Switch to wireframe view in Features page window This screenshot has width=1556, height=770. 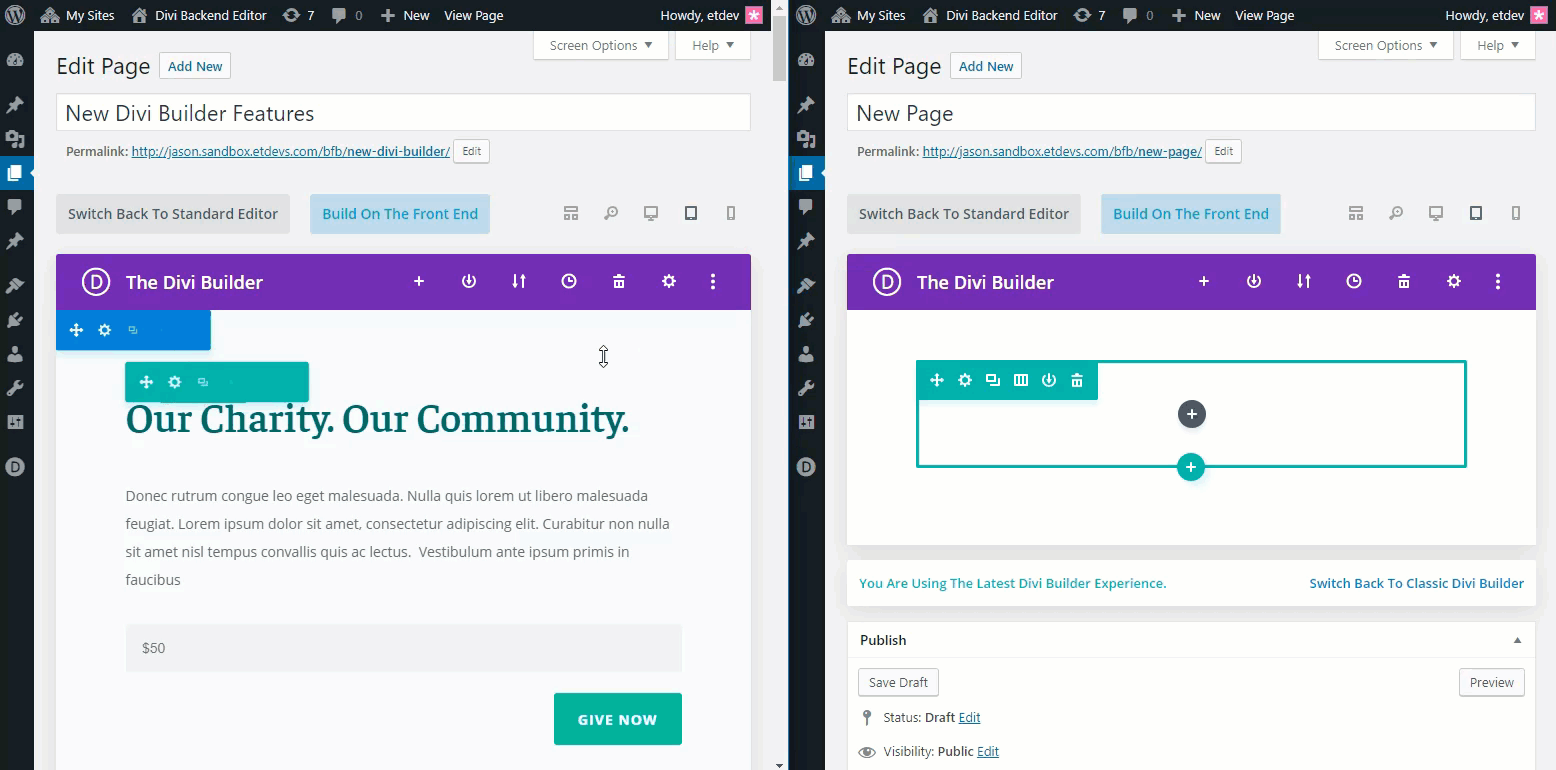[x=571, y=213]
